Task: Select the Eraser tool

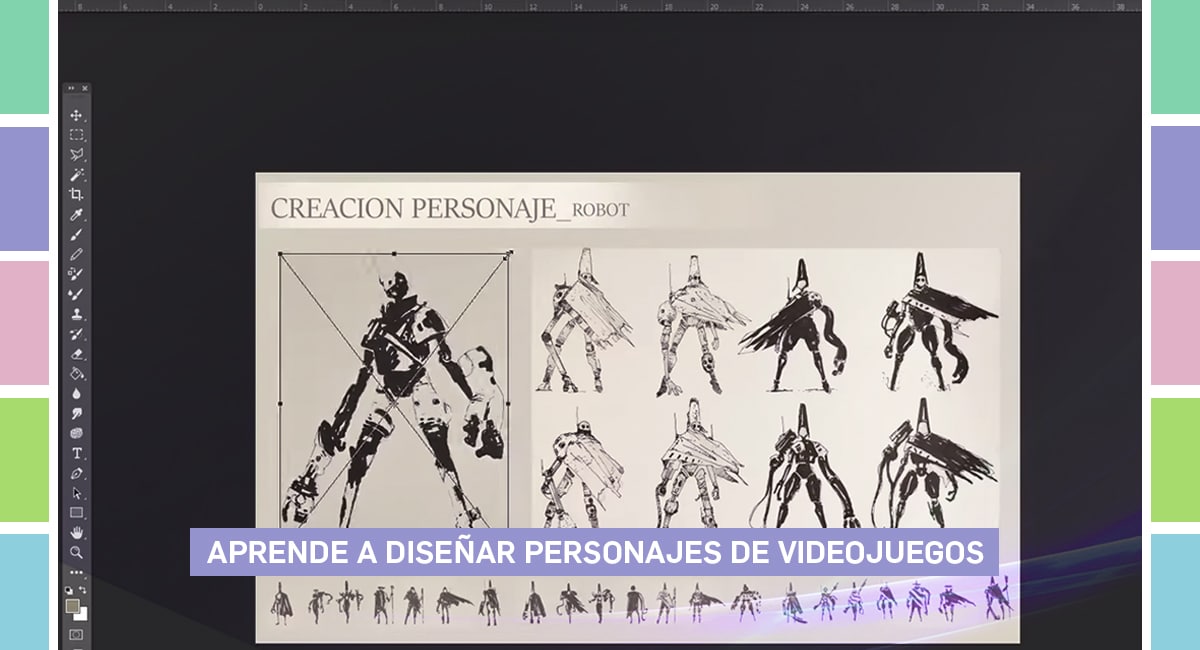Action: coord(76,354)
